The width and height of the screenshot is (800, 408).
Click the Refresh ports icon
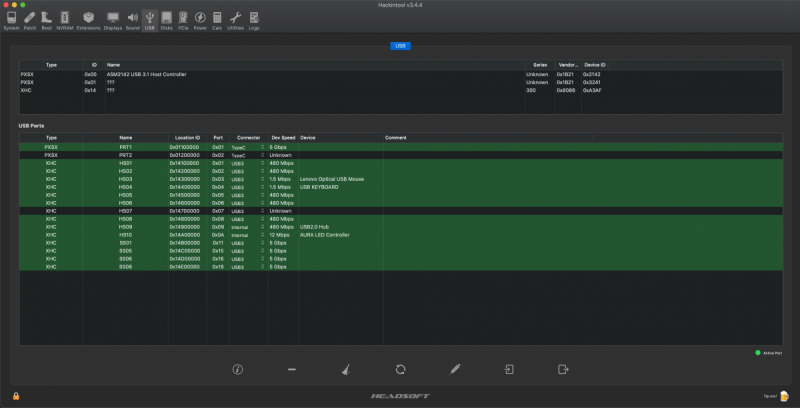[400, 369]
